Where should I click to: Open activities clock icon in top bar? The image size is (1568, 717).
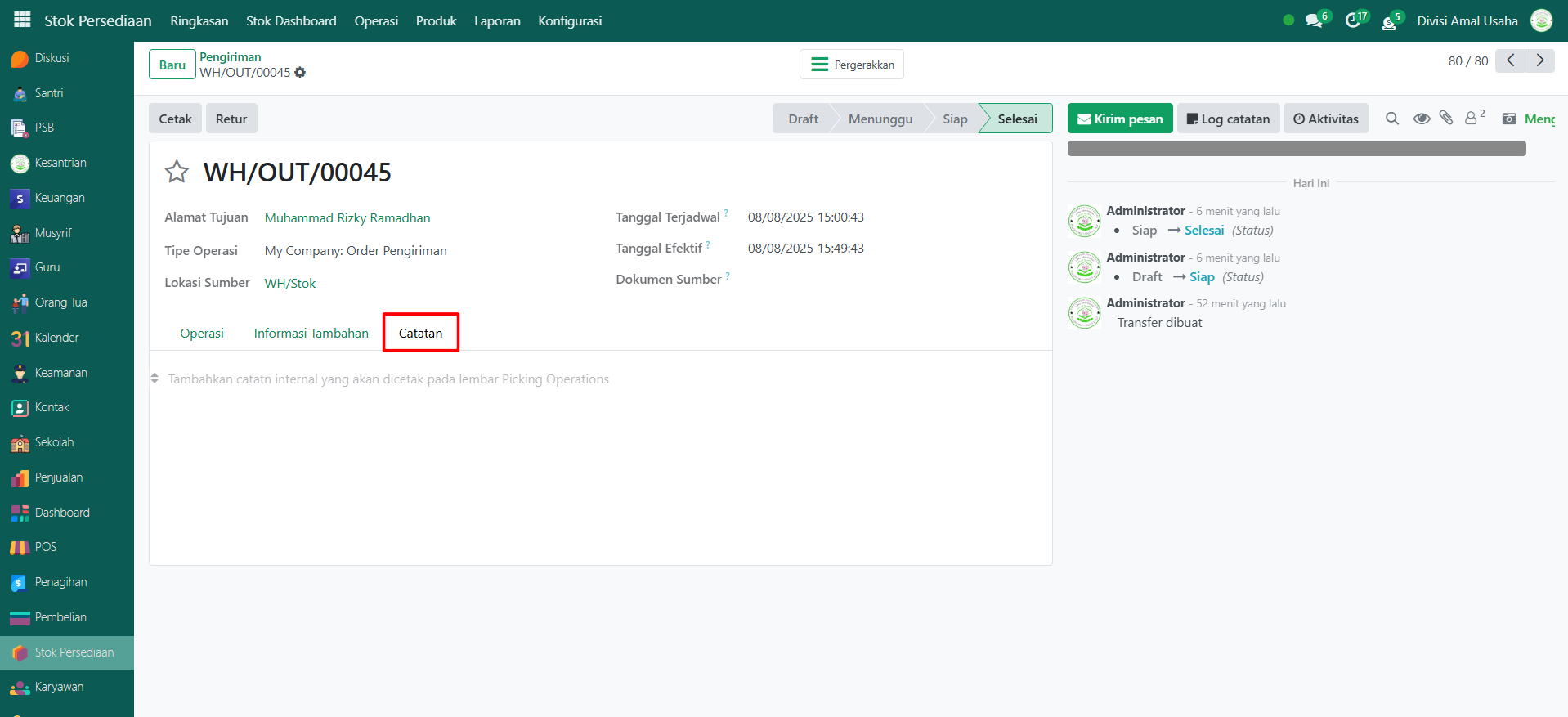[x=1353, y=20]
